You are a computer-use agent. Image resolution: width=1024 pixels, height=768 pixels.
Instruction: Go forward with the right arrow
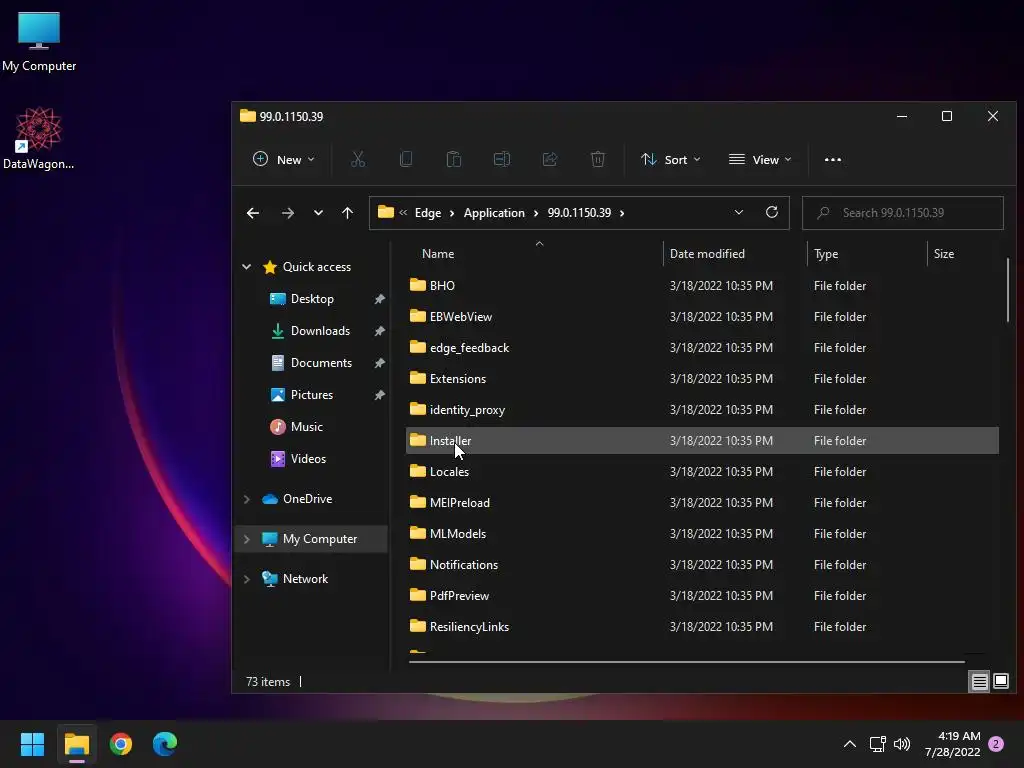click(287, 213)
